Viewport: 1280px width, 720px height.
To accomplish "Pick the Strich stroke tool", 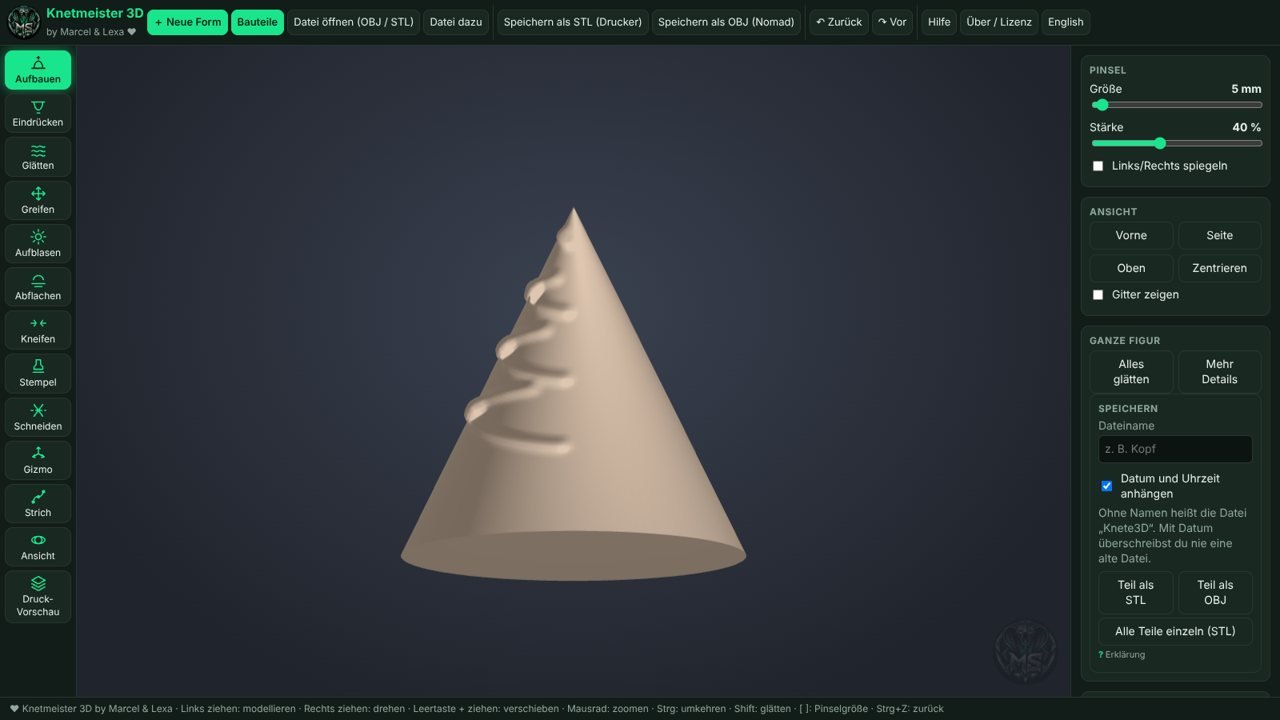I will pyautogui.click(x=38, y=504).
